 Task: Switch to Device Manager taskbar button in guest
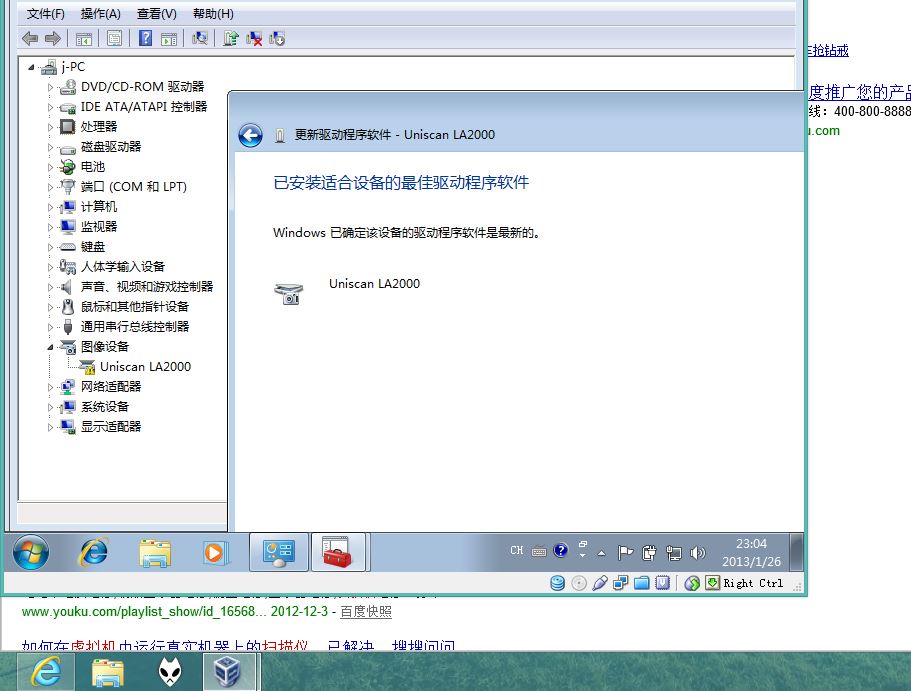[x=279, y=552]
